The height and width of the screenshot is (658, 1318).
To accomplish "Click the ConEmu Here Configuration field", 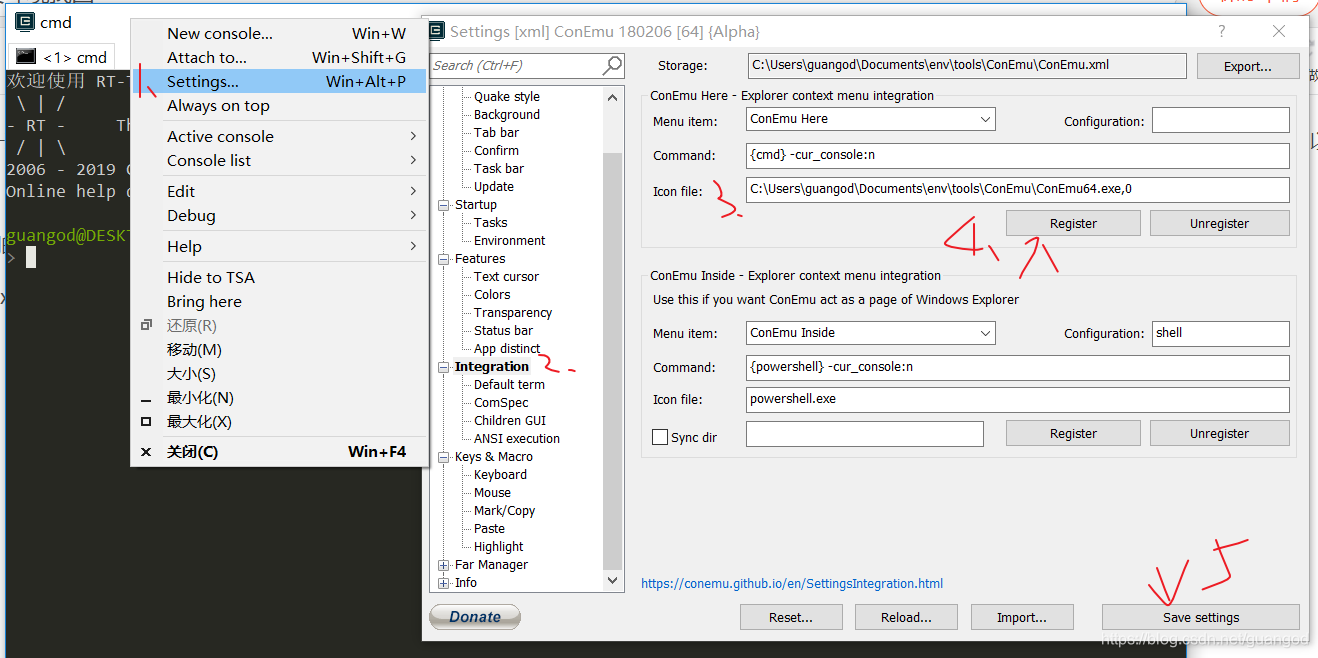I will click(1221, 120).
